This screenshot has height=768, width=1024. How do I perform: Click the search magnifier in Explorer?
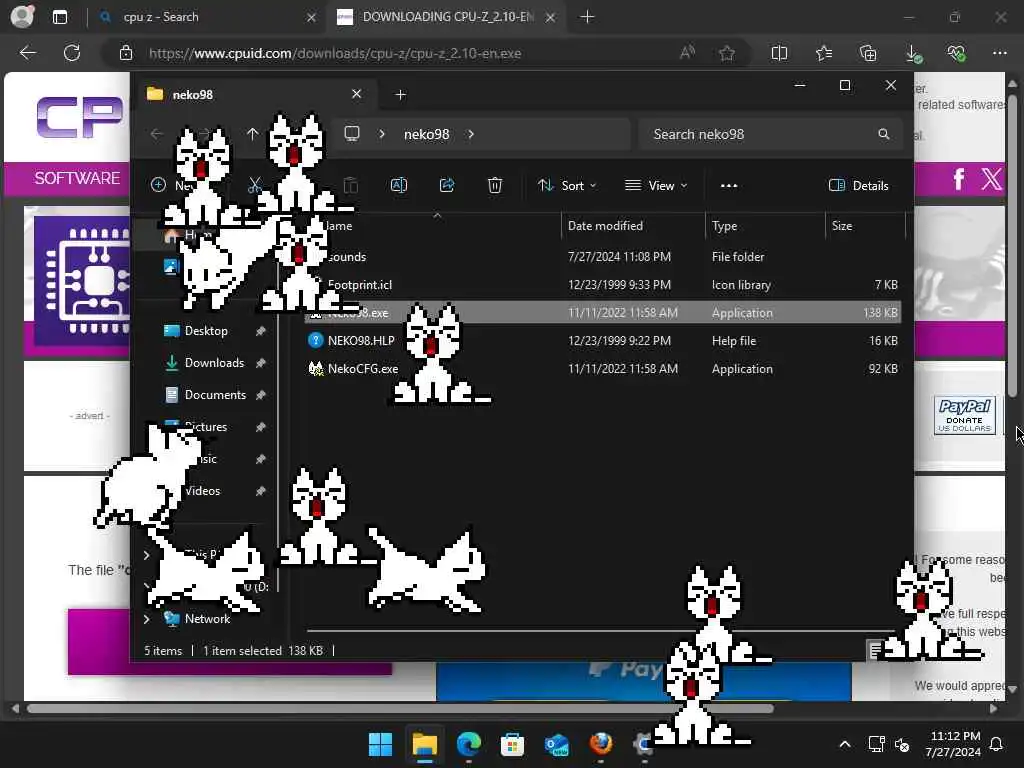pos(884,134)
